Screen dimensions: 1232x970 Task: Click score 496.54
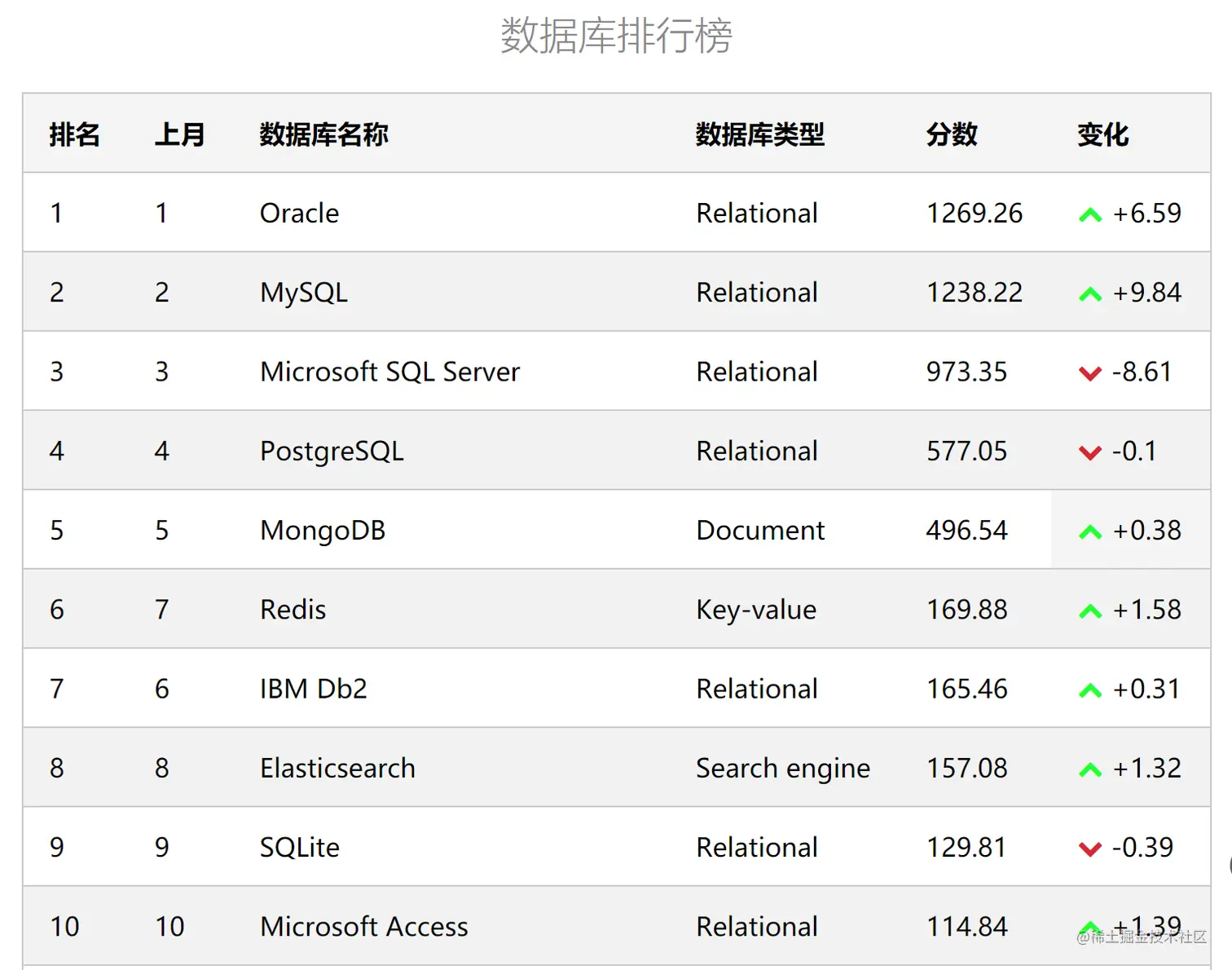(x=966, y=531)
